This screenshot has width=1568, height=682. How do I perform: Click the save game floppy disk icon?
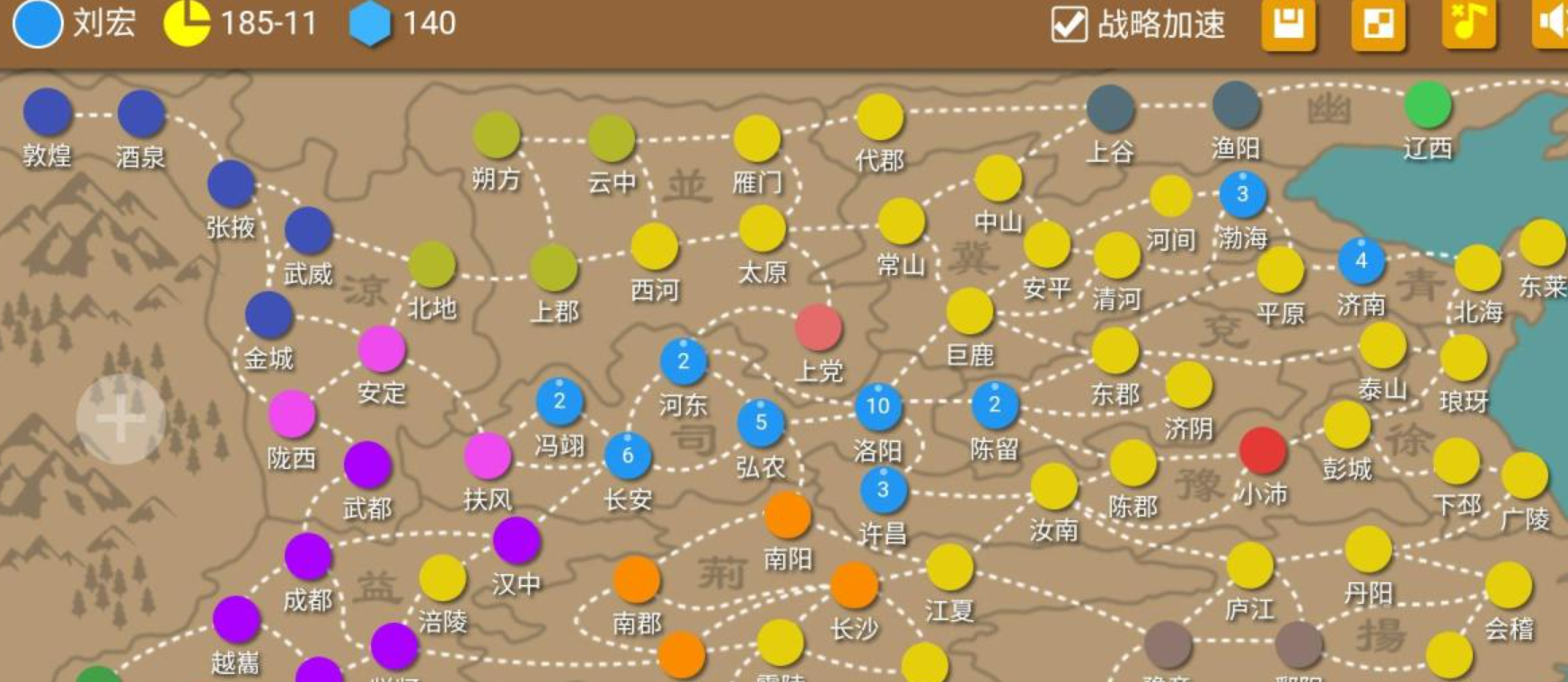[1289, 23]
